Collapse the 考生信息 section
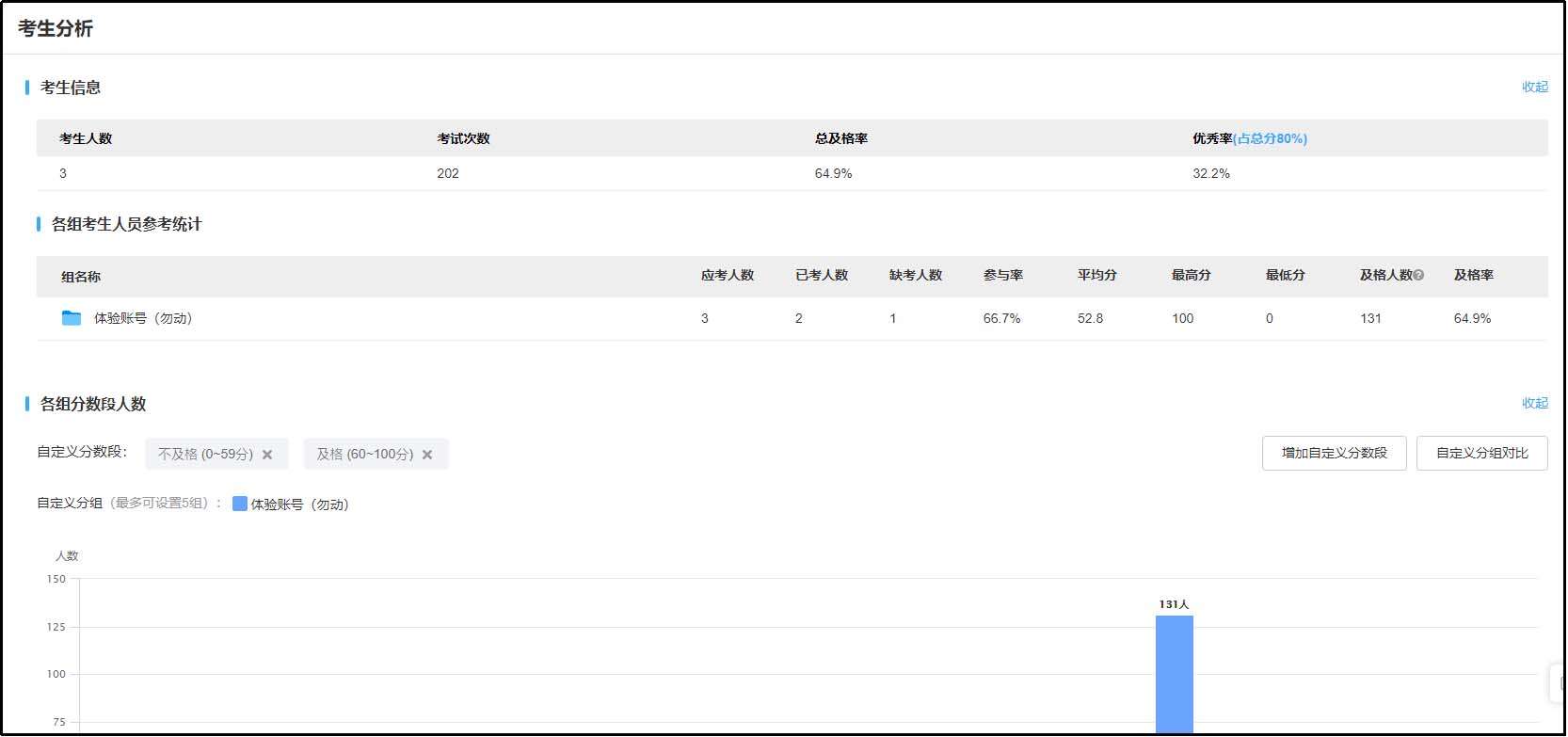 pyautogui.click(x=1534, y=87)
